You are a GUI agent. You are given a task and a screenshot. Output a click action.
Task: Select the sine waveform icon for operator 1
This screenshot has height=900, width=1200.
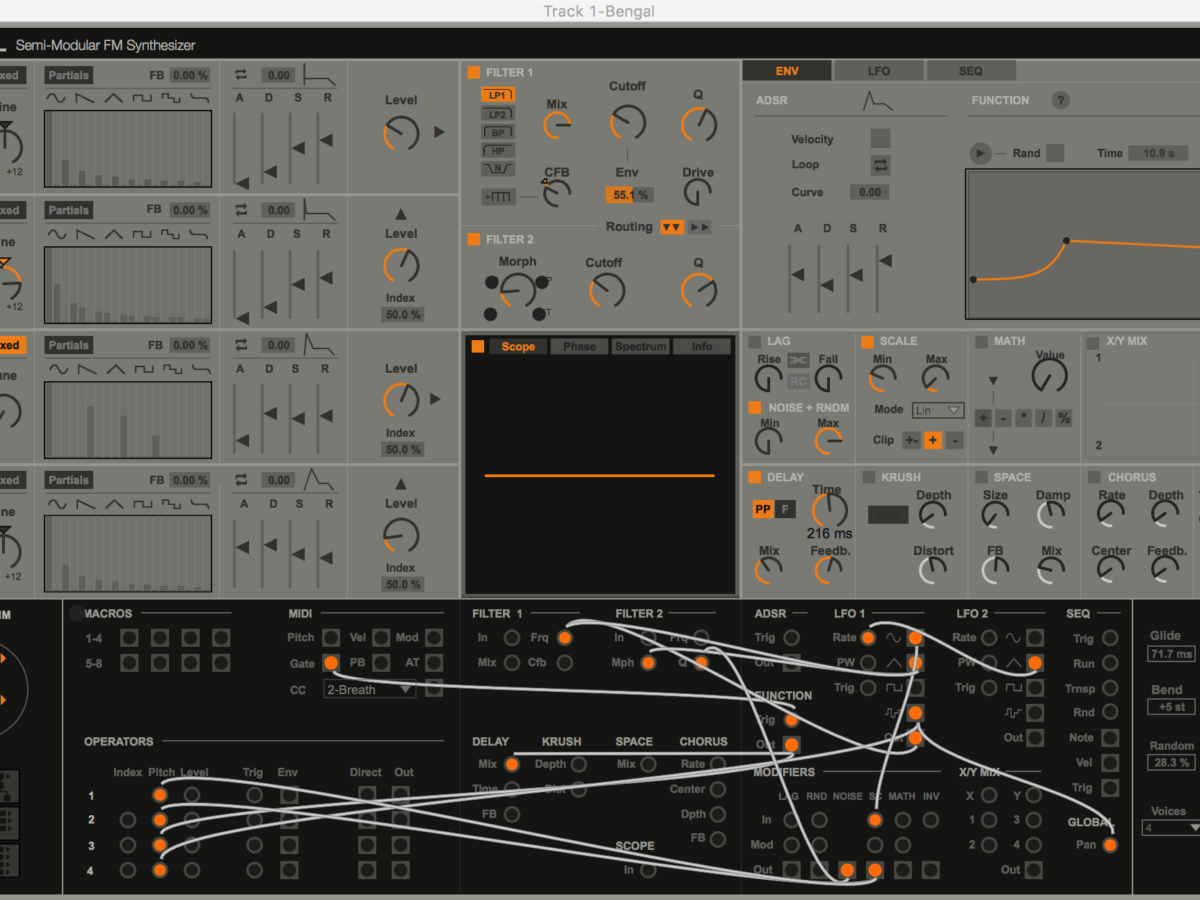[58, 99]
